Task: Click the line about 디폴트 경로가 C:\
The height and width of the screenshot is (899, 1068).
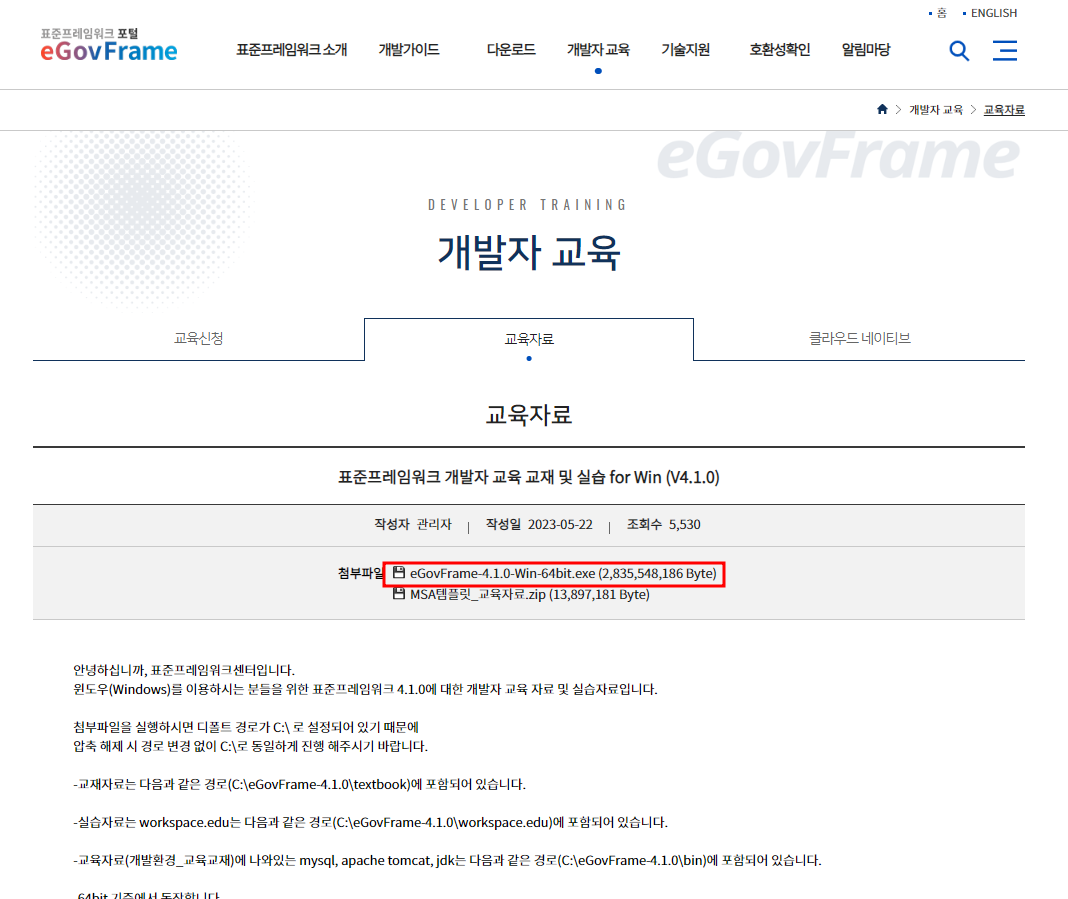Action: (246, 727)
